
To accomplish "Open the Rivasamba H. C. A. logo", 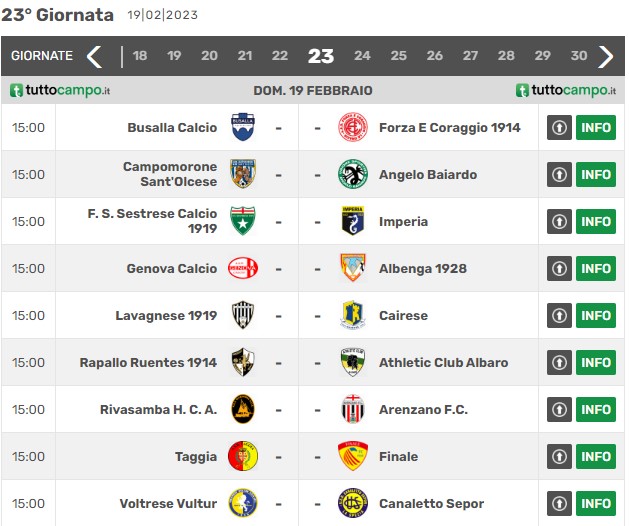I will [x=243, y=409].
